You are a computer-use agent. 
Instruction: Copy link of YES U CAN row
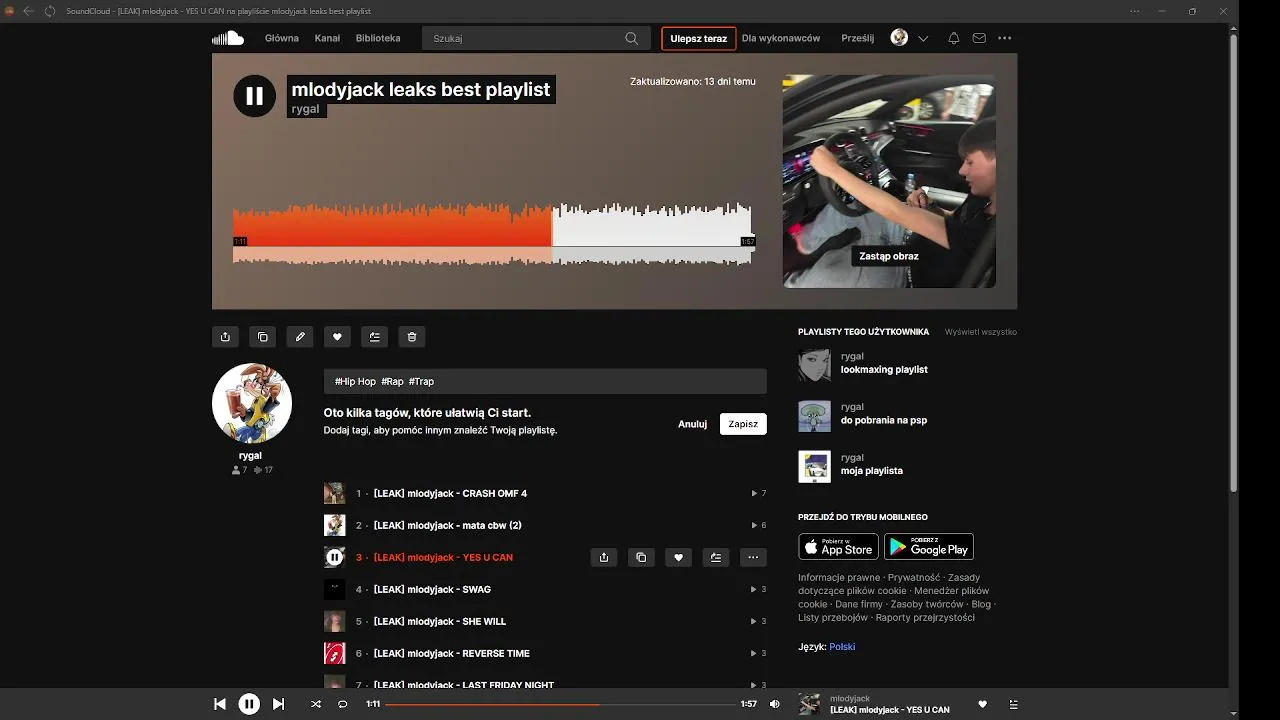[641, 557]
